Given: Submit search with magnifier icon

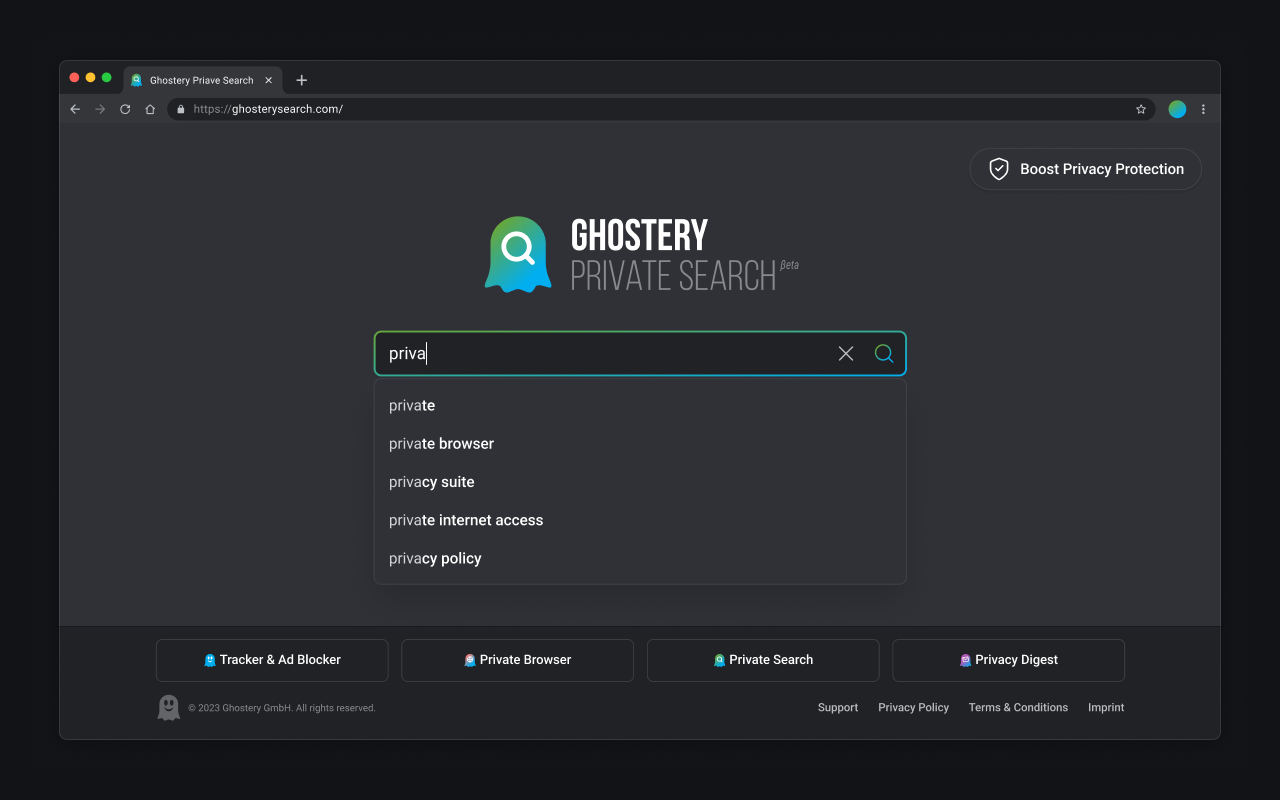Looking at the screenshot, I should [884, 353].
